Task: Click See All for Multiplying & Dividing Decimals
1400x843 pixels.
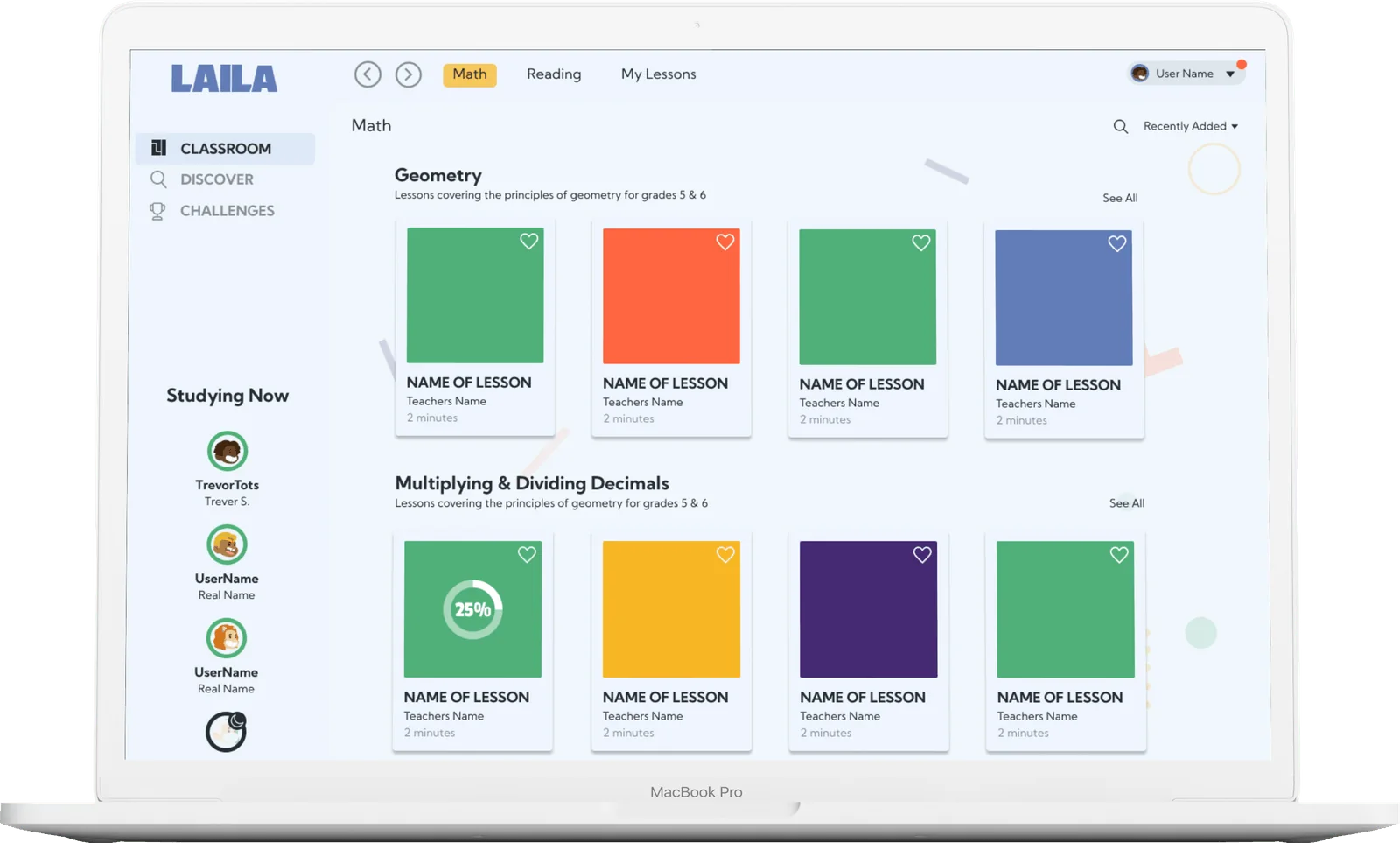Action: click(1127, 503)
